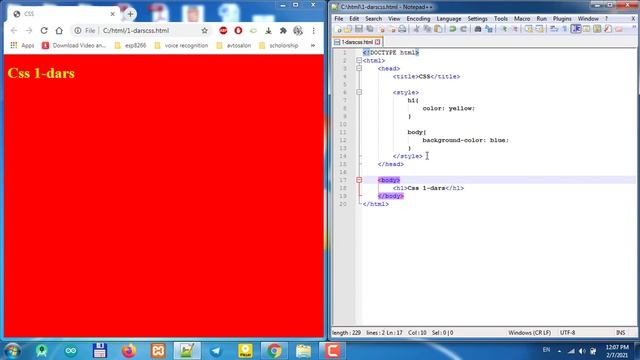Screen dimensions: 640x360
Task: Click Chrome's back arrow
Action: click(x=14, y=31)
